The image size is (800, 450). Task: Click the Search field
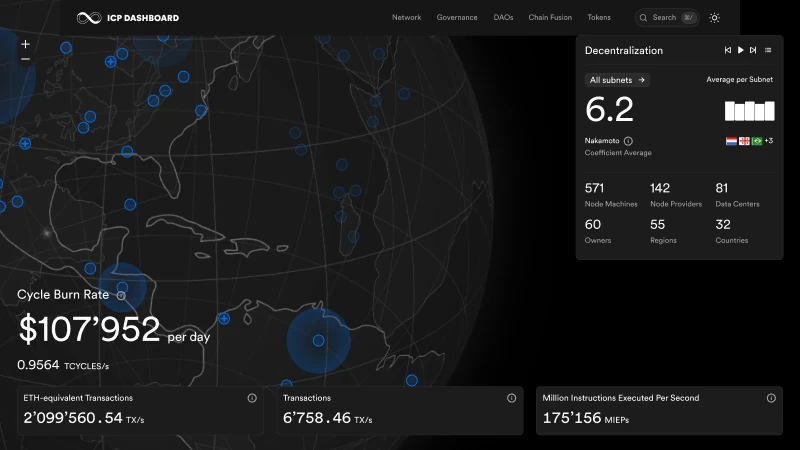pyautogui.click(x=667, y=17)
